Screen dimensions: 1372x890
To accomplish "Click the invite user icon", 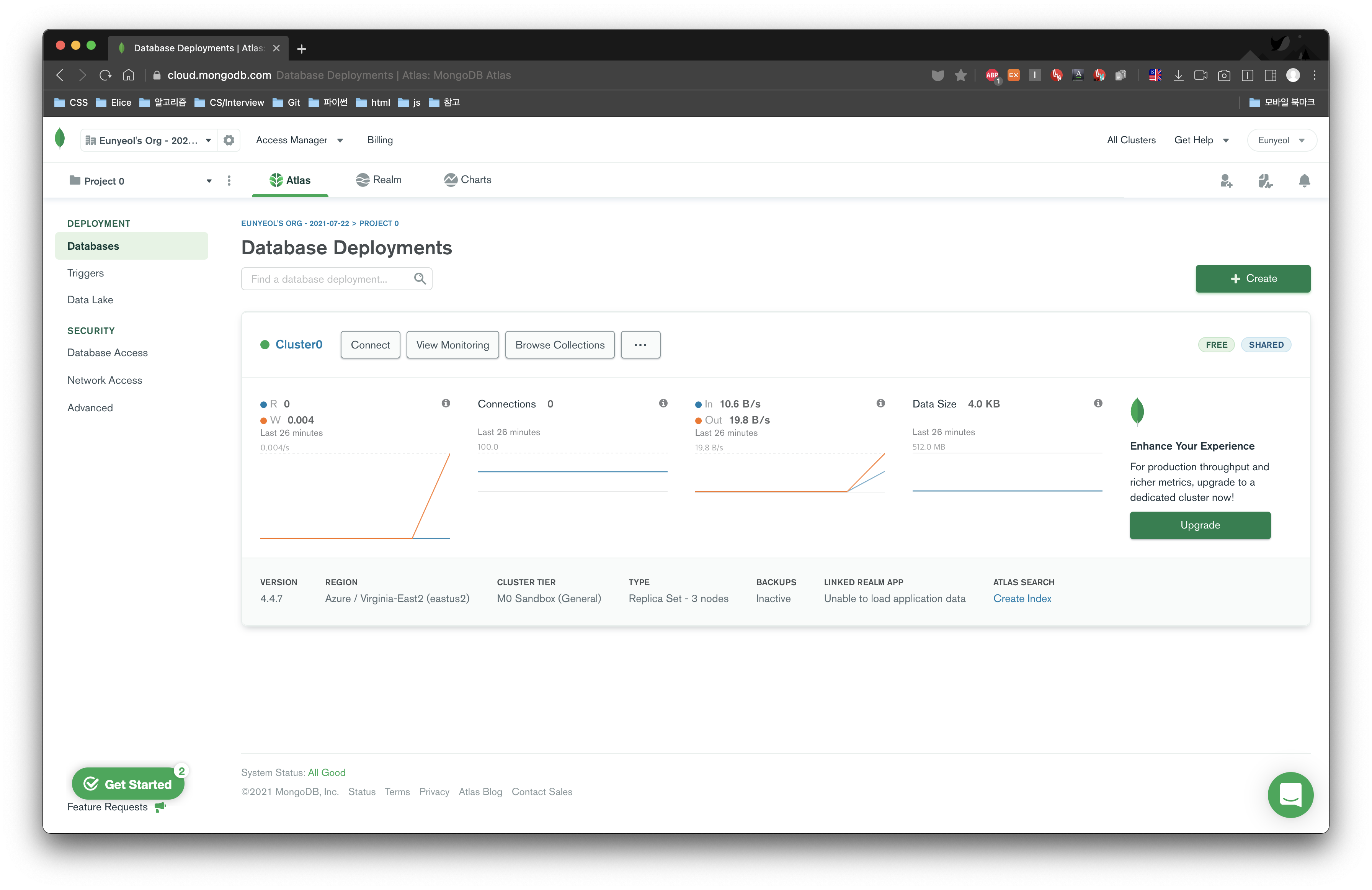I will (x=1226, y=181).
